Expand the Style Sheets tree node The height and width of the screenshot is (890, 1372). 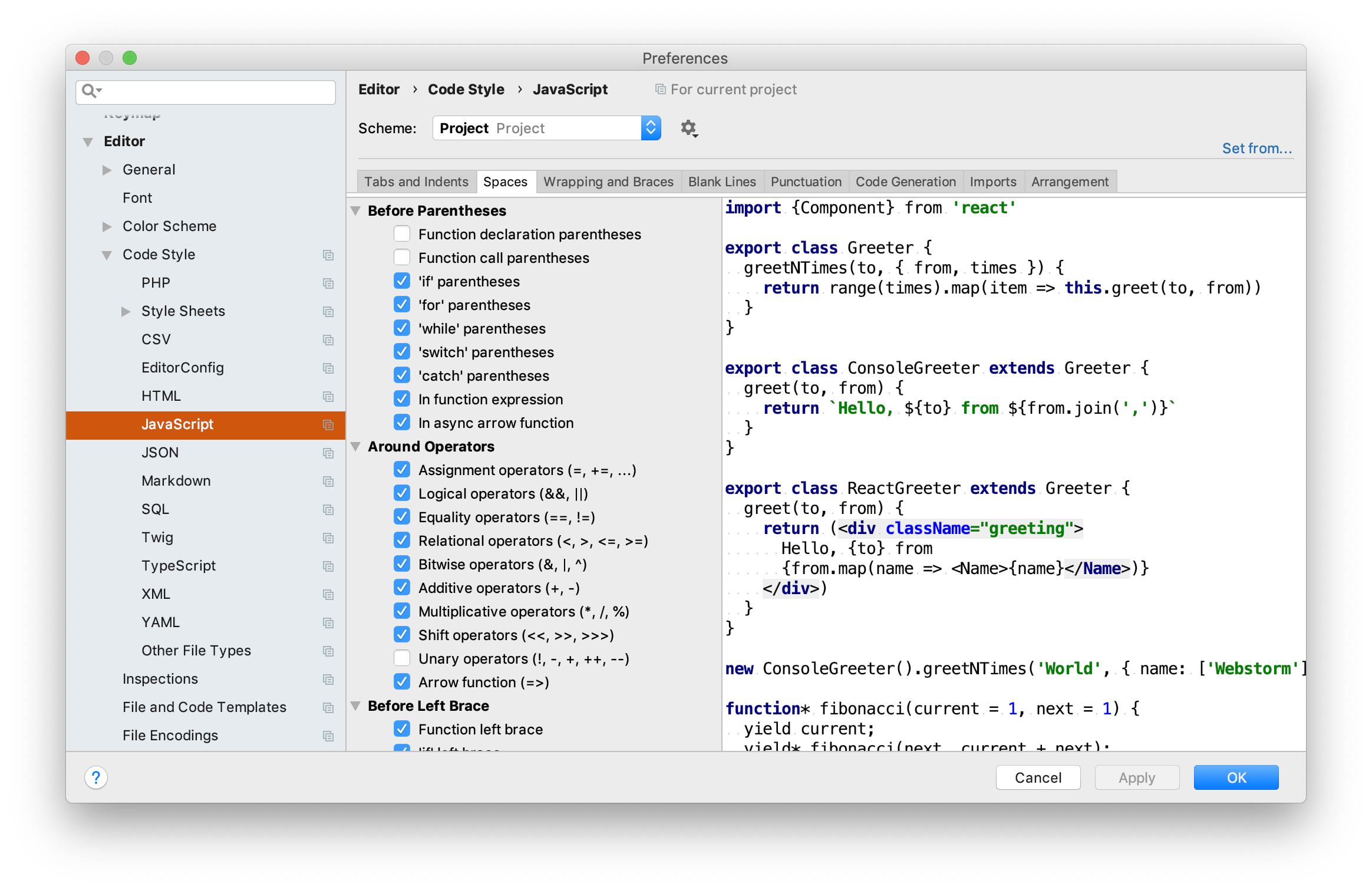(x=126, y=311)
